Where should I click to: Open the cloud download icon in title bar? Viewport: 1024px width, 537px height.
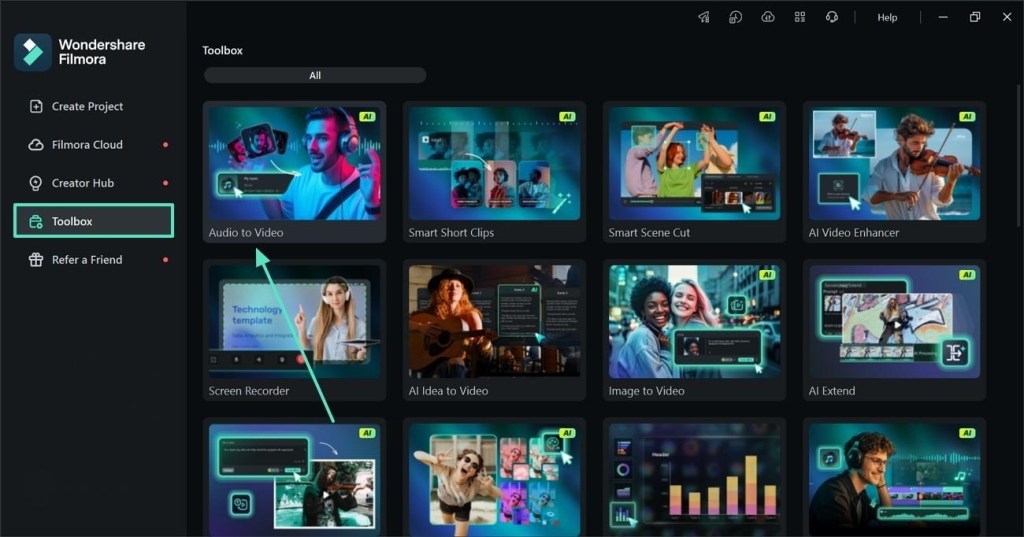click(x=767, y=17)
